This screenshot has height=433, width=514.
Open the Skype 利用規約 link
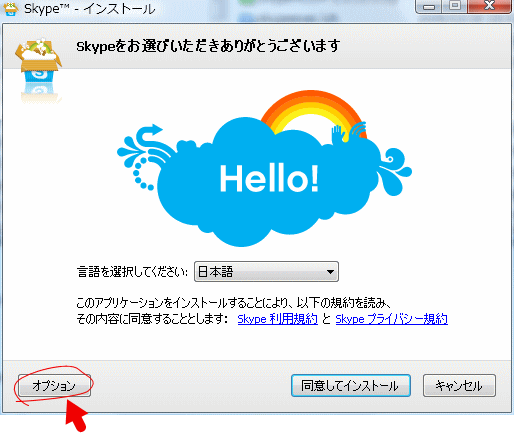[x=277, y=319]
